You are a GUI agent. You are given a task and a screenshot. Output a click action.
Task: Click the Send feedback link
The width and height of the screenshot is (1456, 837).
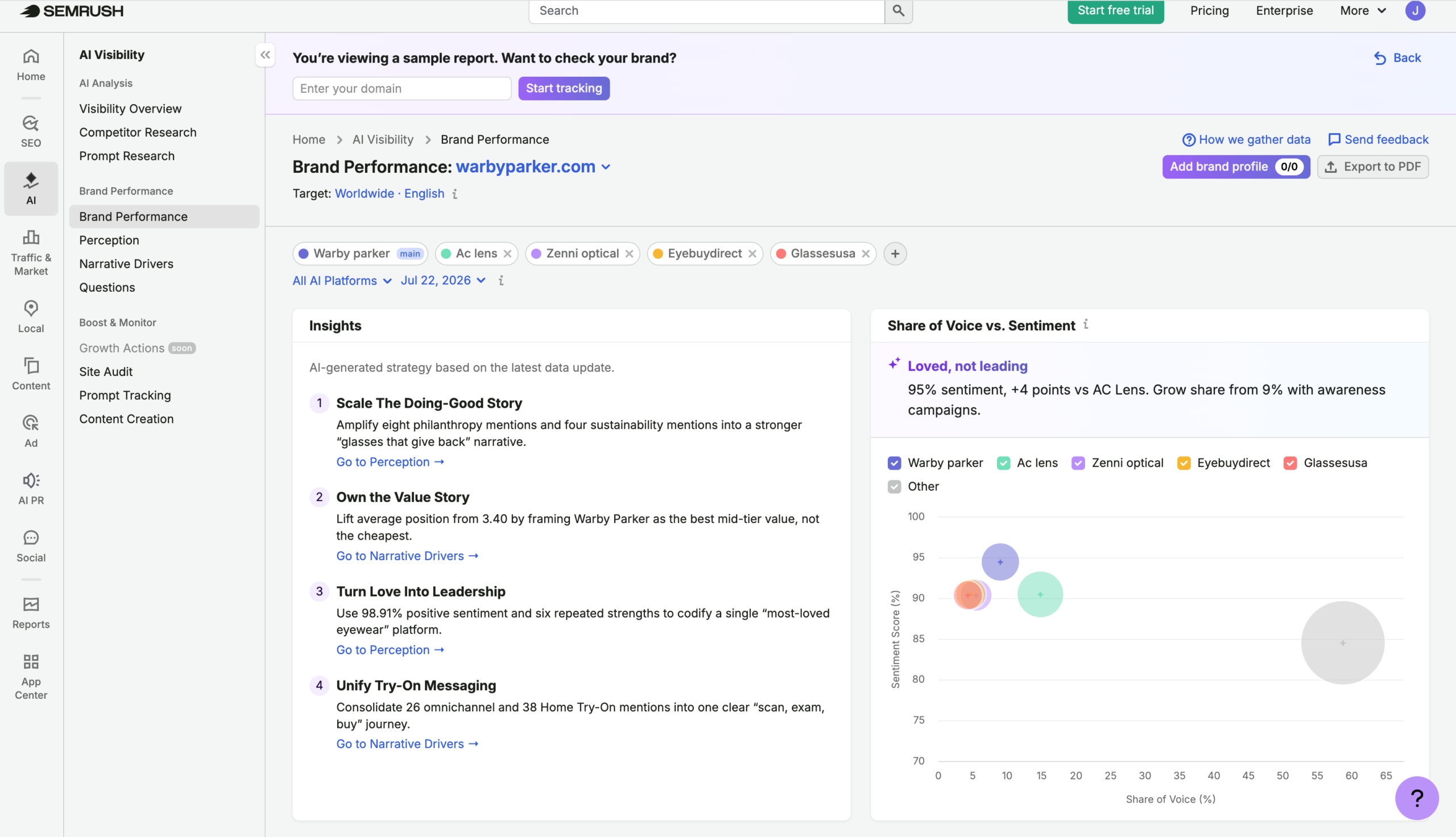1379,140
